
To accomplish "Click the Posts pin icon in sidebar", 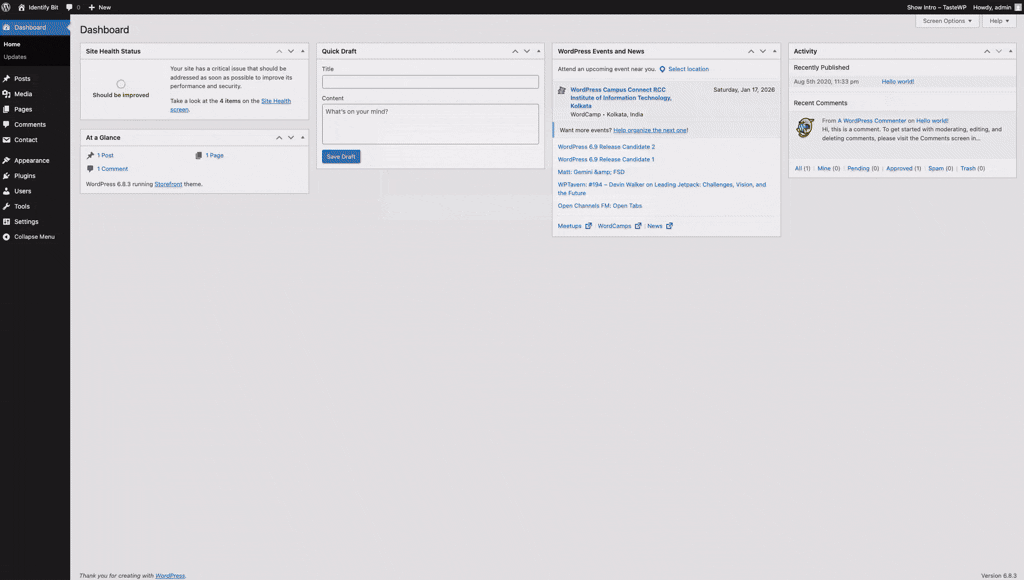I will coord(7,78).
